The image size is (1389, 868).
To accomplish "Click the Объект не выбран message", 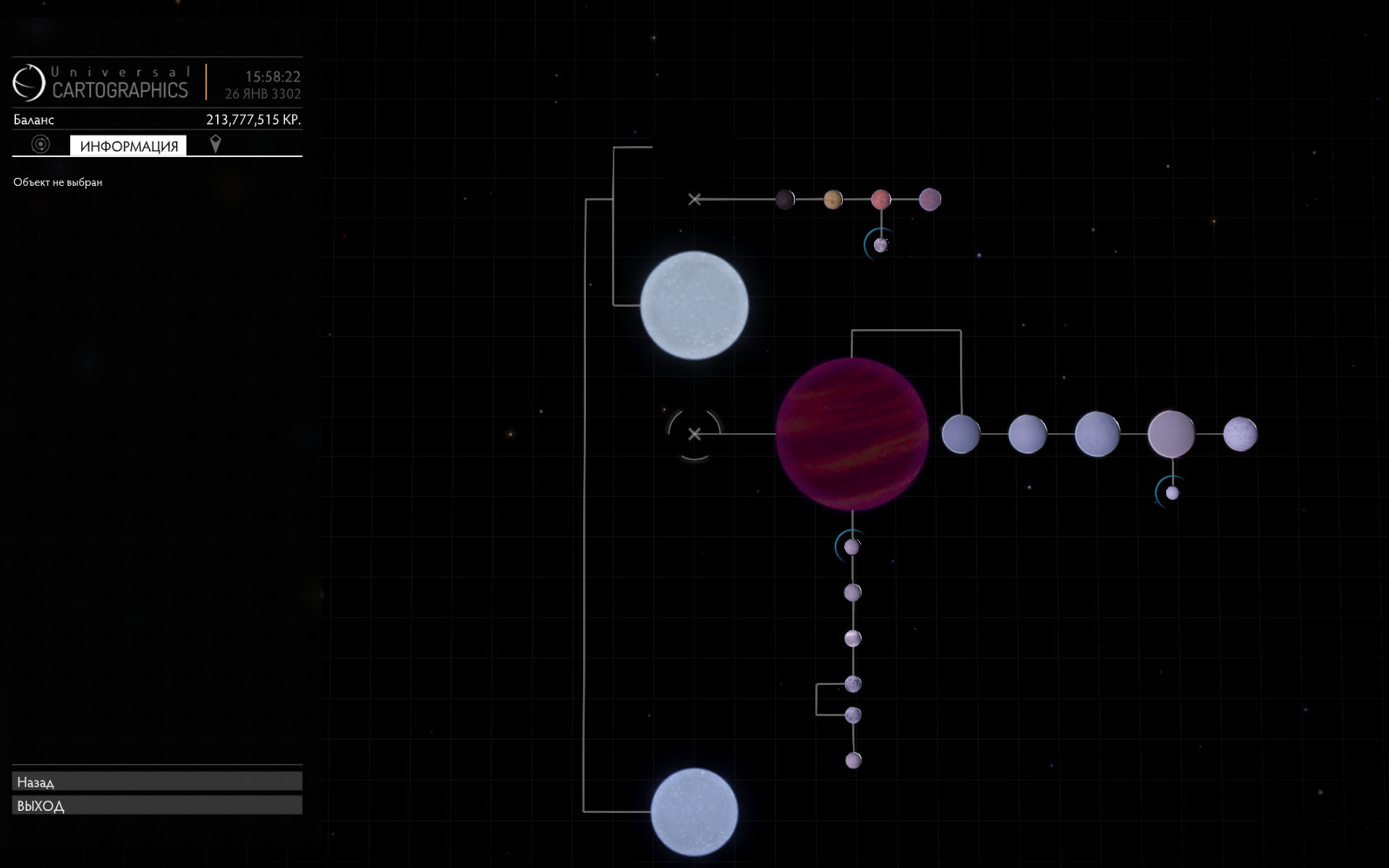I will 58,182.
